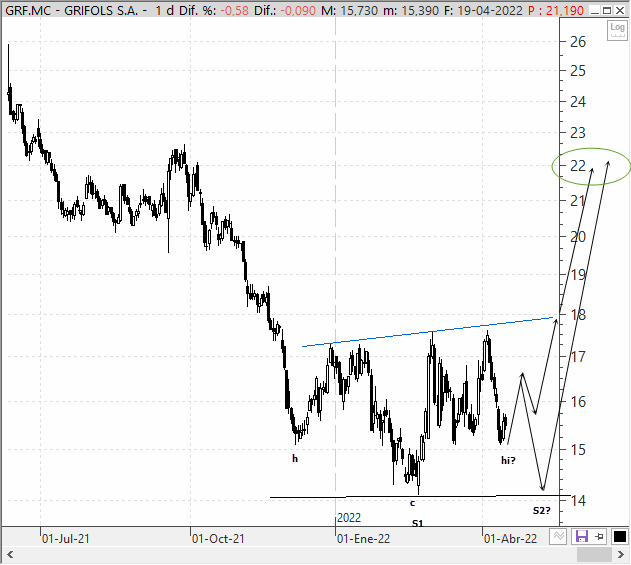
Task: Click the 'S2?' annotation label
Action: pyautogui.click(x=541, y=511)
